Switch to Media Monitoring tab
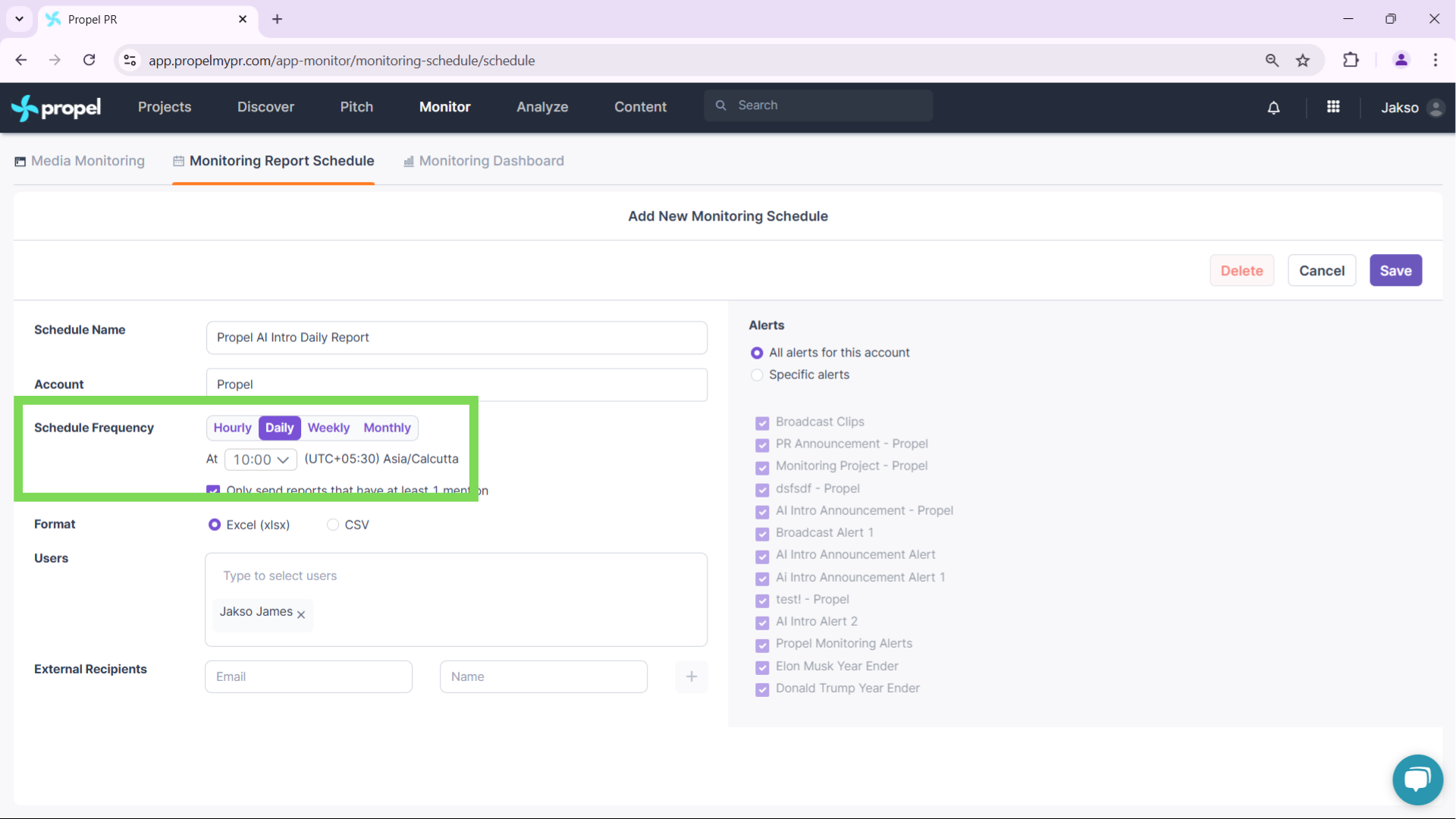The height and width of the screenshot is (819, 1456). (x=80, y=161)
